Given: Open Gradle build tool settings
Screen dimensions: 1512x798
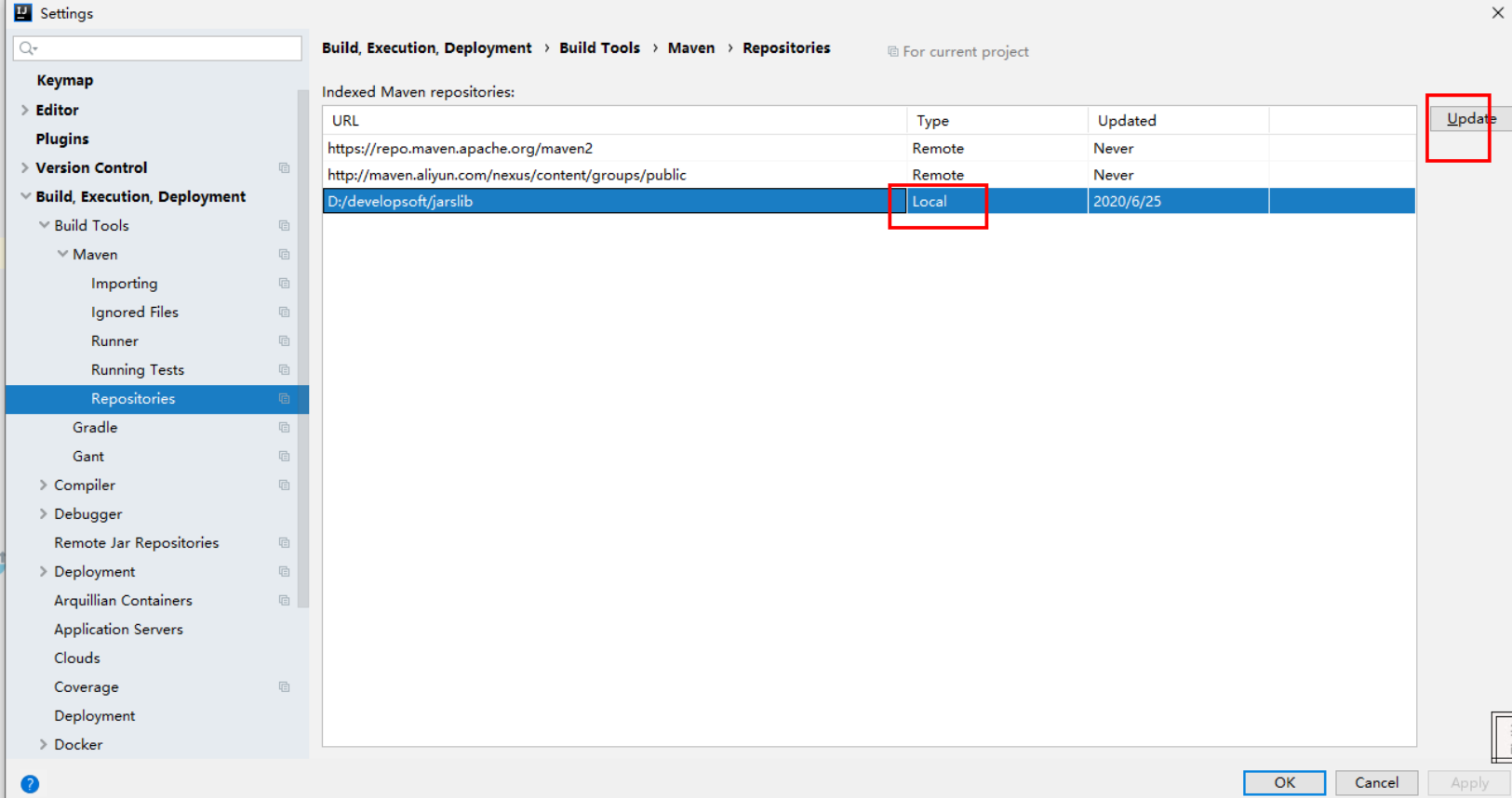Looking at the screenshot, I should [x=95, y=428].
